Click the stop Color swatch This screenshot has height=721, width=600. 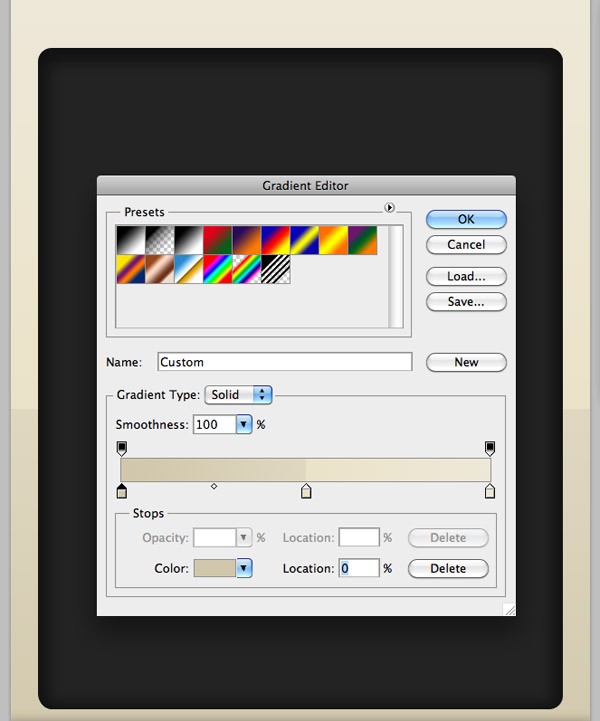(215, 568)
